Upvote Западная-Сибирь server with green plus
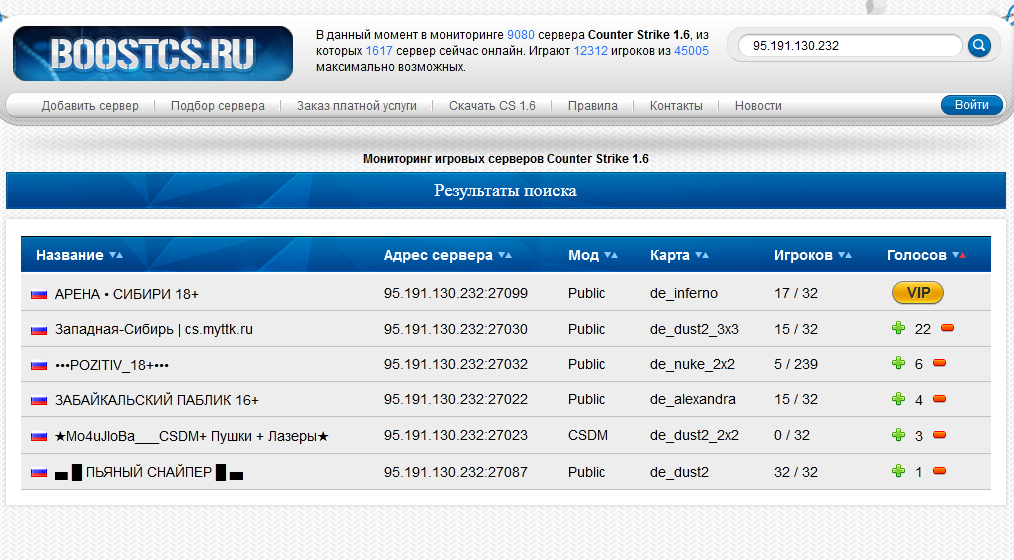Image resolution: width=1014 pixels, height=560 pixels. (898, 328)
